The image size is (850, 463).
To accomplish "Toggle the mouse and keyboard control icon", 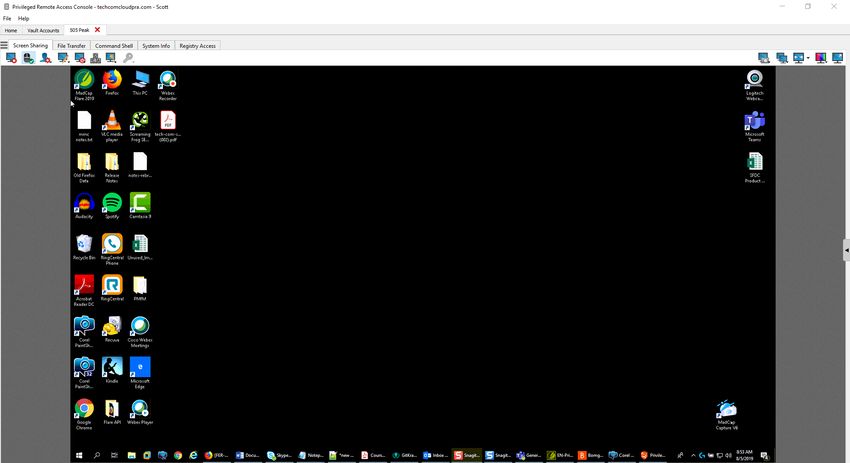I will (x=28, y=58).
